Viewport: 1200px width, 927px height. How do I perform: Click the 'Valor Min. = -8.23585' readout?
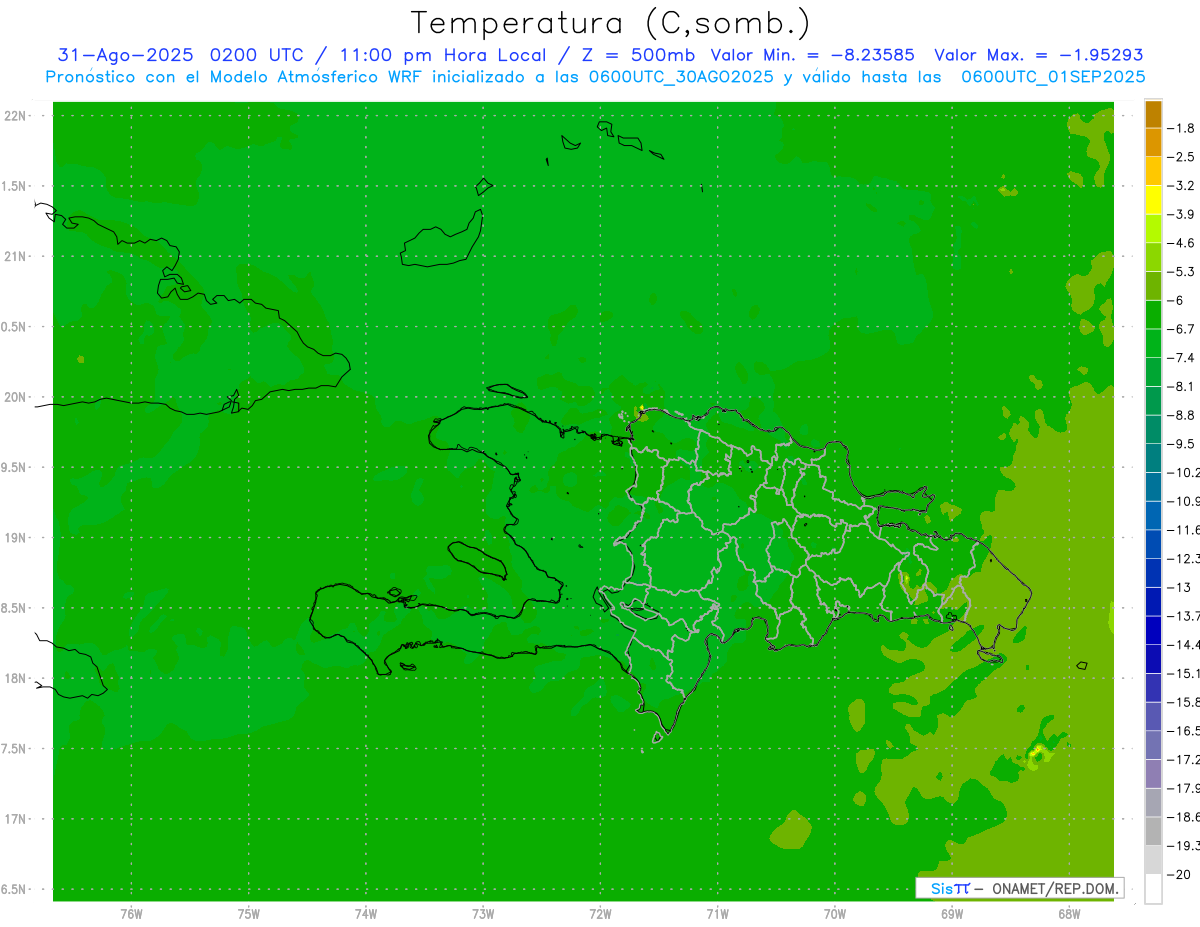point(812,55)
